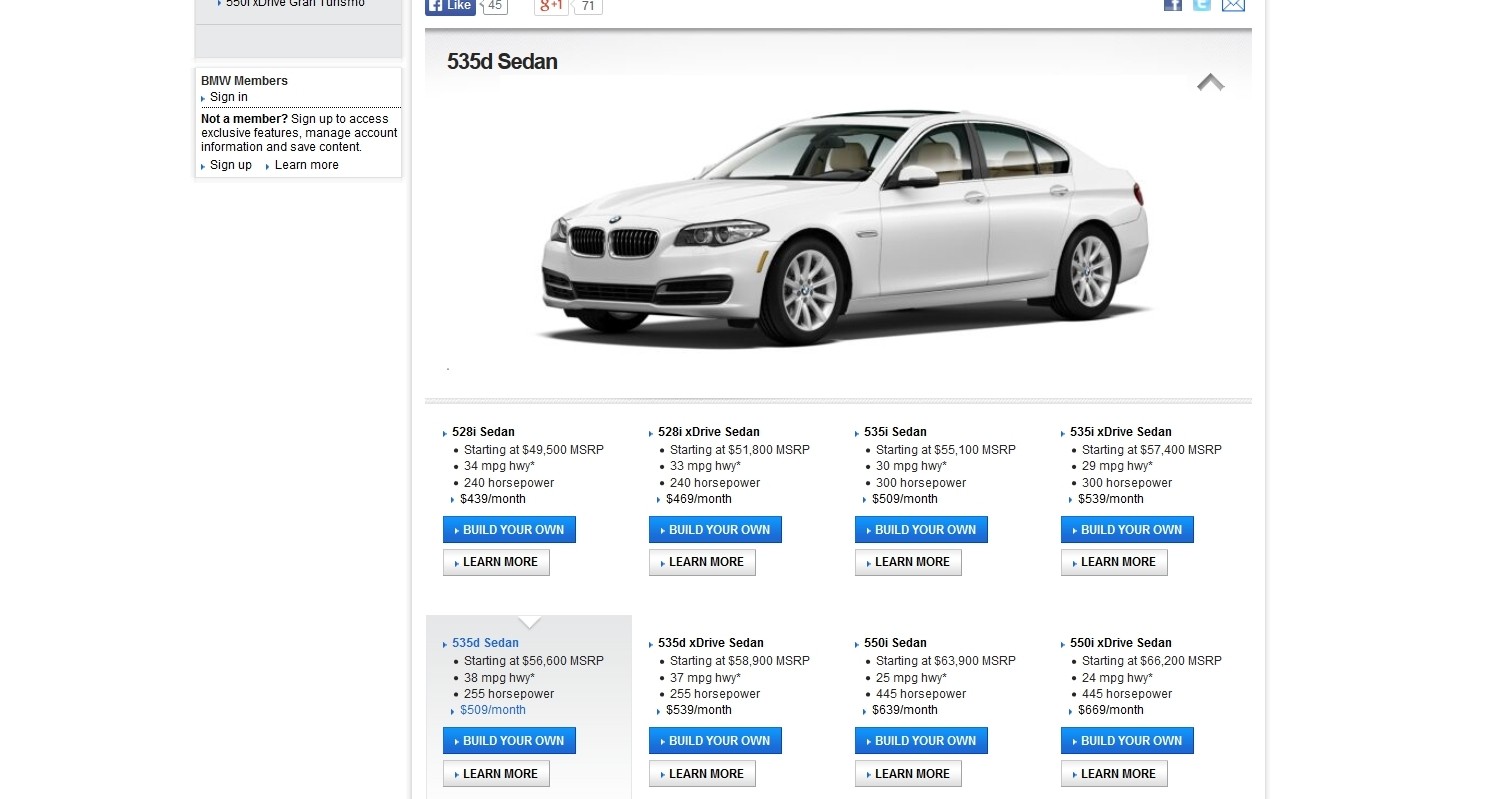Open the 535i xDrive Sedan model link
Image resolution: width=1507 pixels, height=799 pixels.
point(1120,432)
